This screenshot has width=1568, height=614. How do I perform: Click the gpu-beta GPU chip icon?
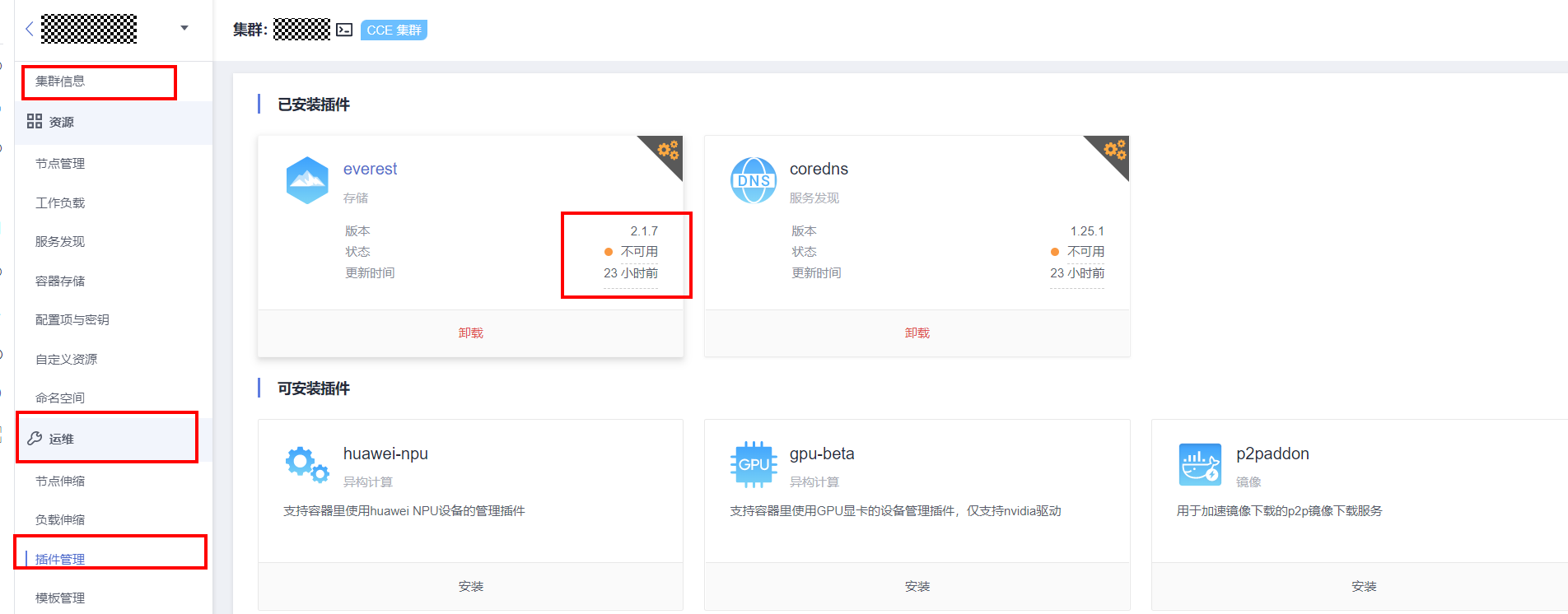tap(754, 464)
